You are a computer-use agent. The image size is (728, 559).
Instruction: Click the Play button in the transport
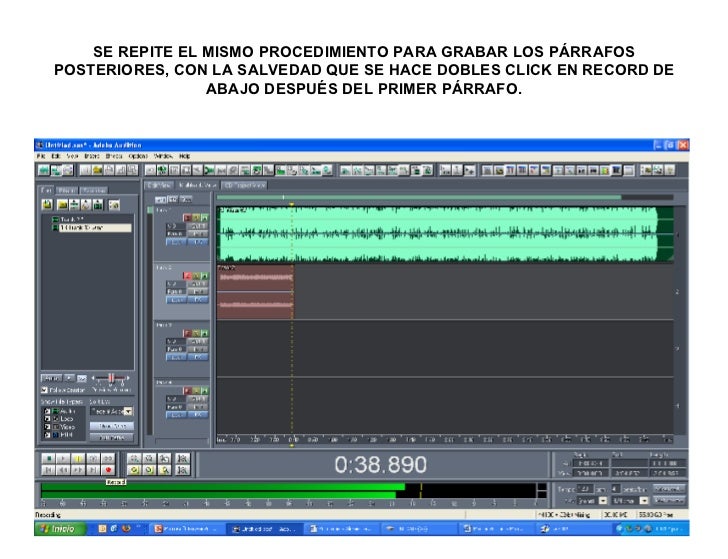point(63,459)
